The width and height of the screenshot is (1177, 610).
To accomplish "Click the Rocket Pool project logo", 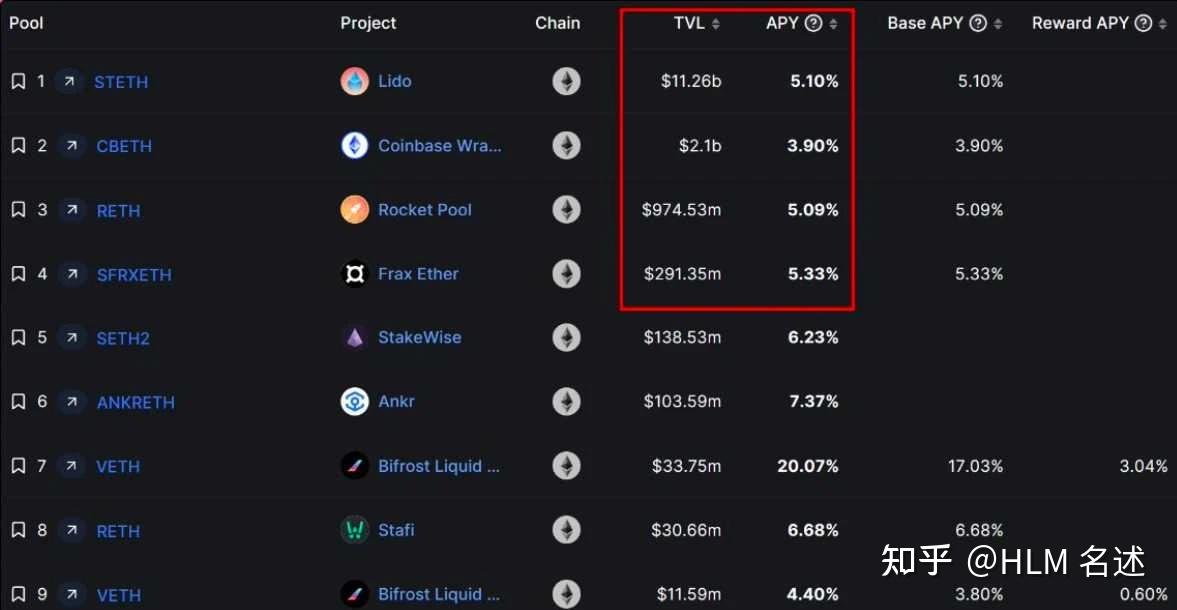I will pyautogui.click(x=355, y=210).
